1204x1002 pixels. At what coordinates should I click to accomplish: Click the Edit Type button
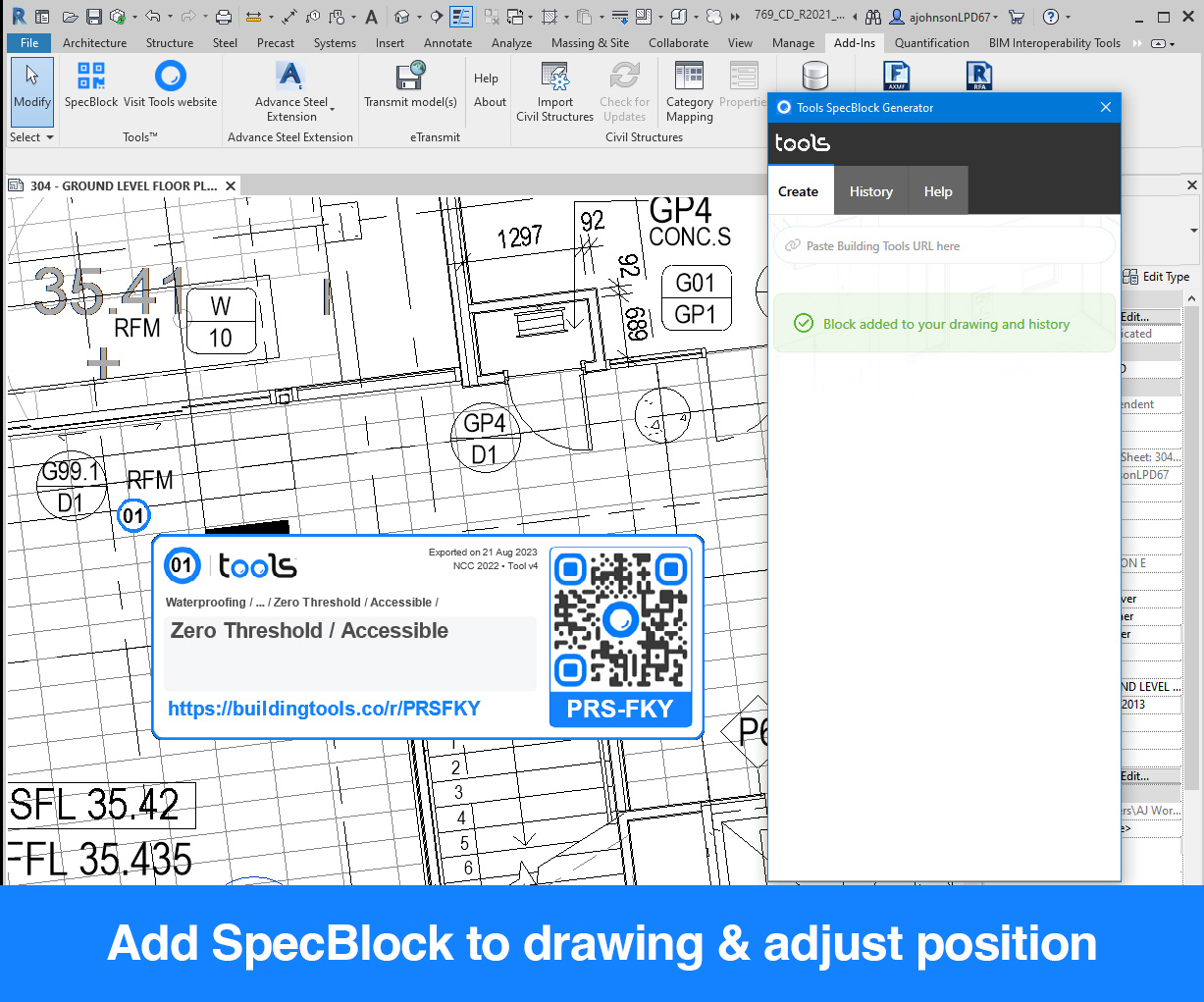click(1157, 277)
